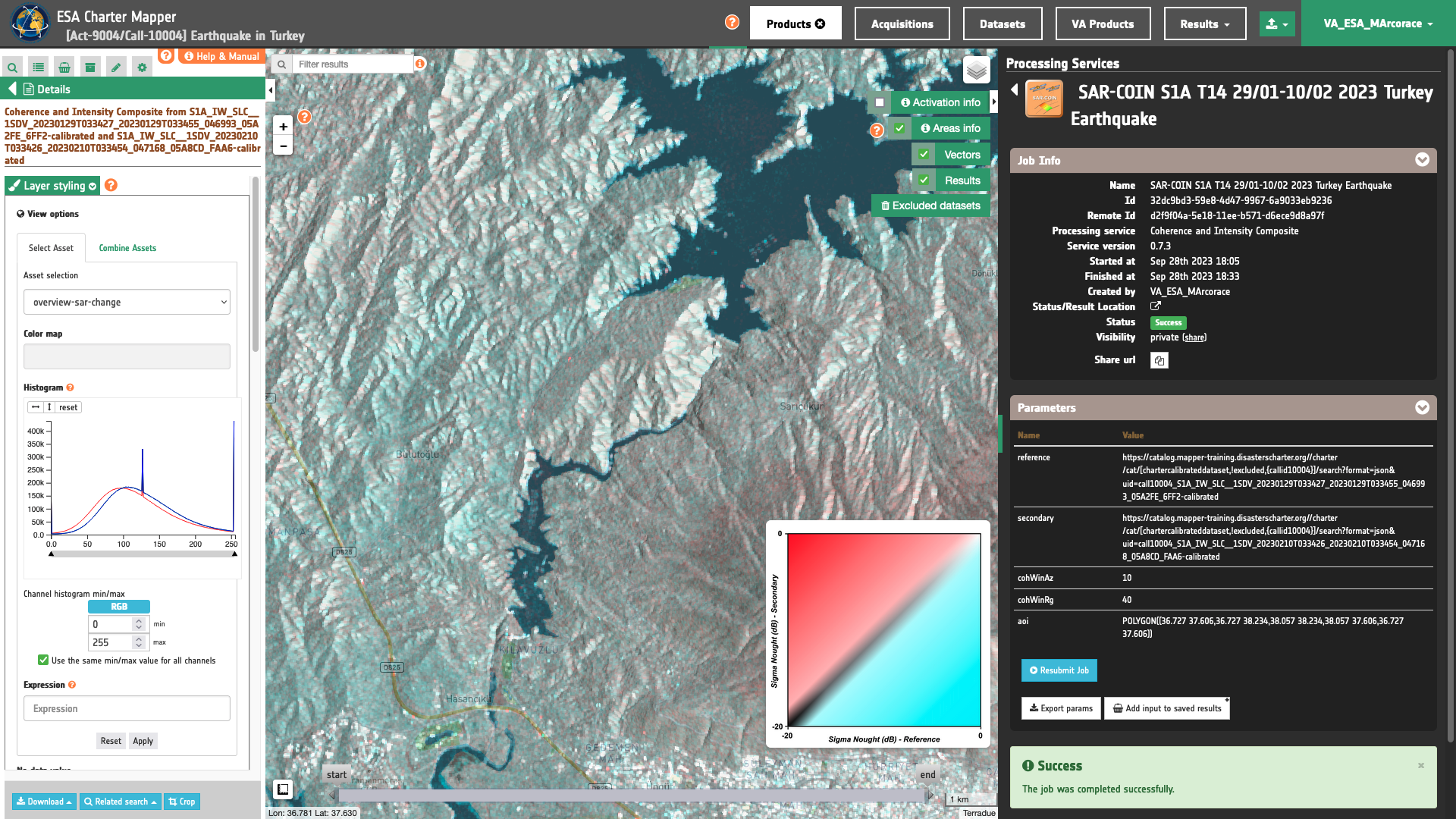Open the VA Products tab

click(1103, 24)
